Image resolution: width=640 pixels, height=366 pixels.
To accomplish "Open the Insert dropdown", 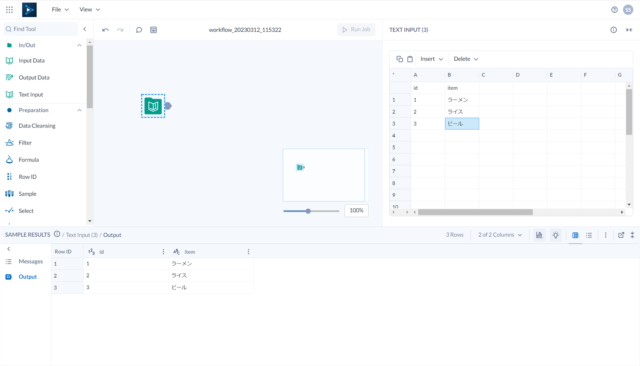I will tap(431, 59).
